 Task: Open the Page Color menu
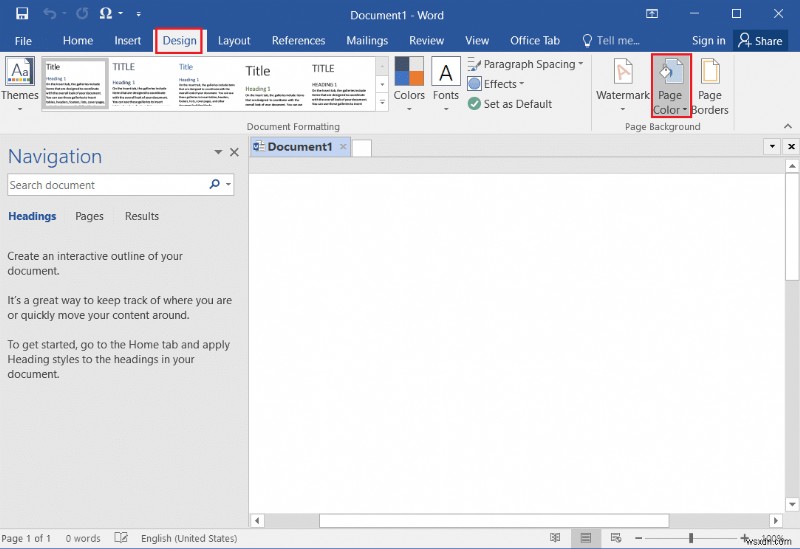tap(670, 86)
